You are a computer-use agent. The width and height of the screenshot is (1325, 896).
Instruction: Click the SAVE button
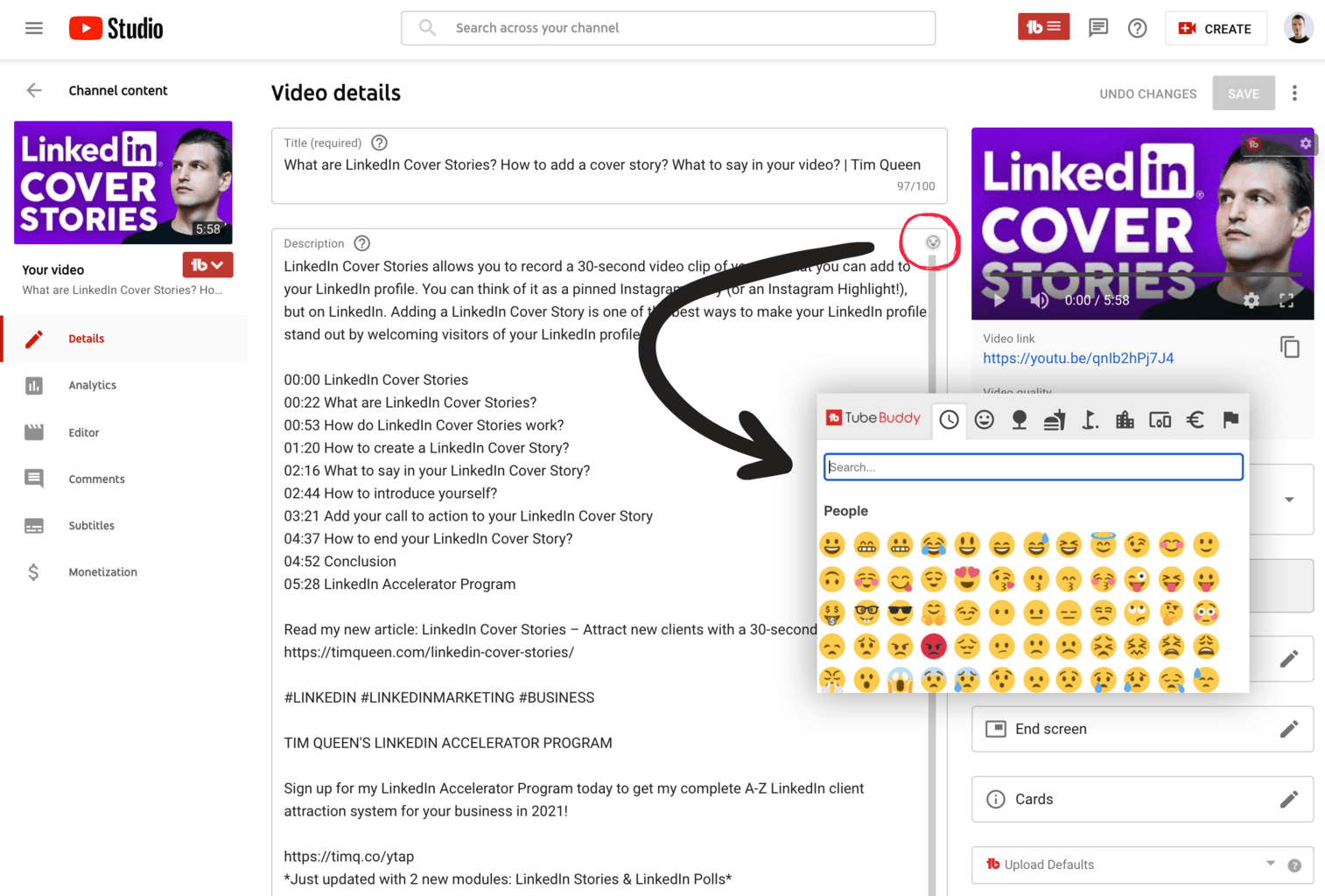[1243, 94]
